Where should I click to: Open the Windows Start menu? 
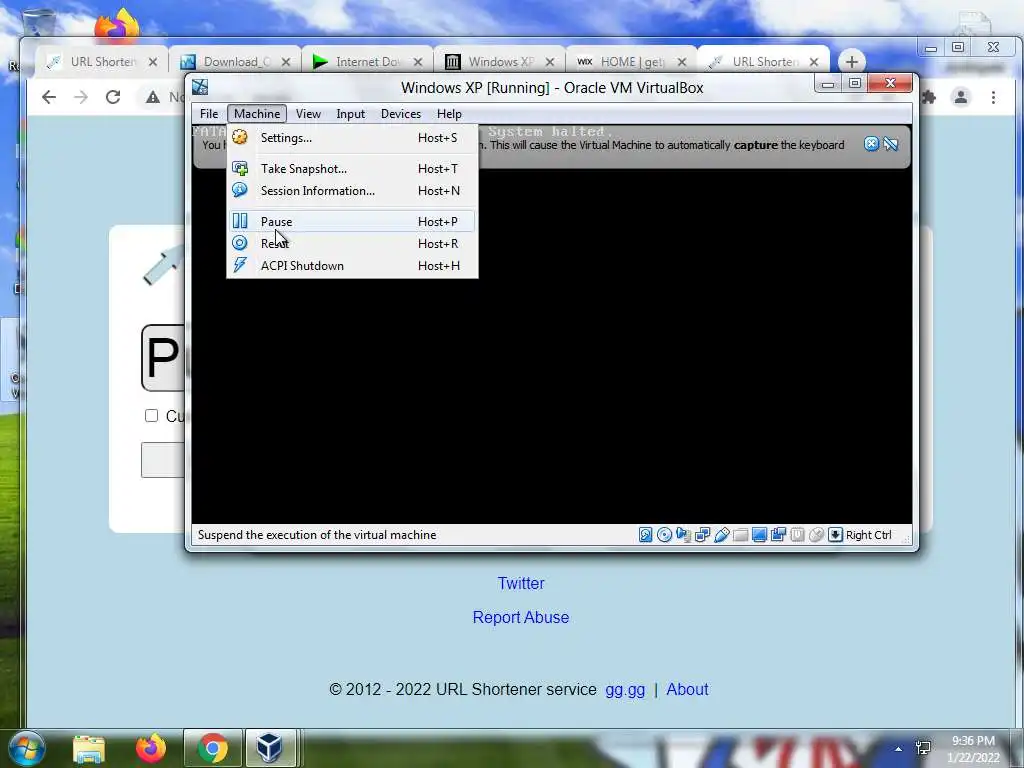(26, 748)
